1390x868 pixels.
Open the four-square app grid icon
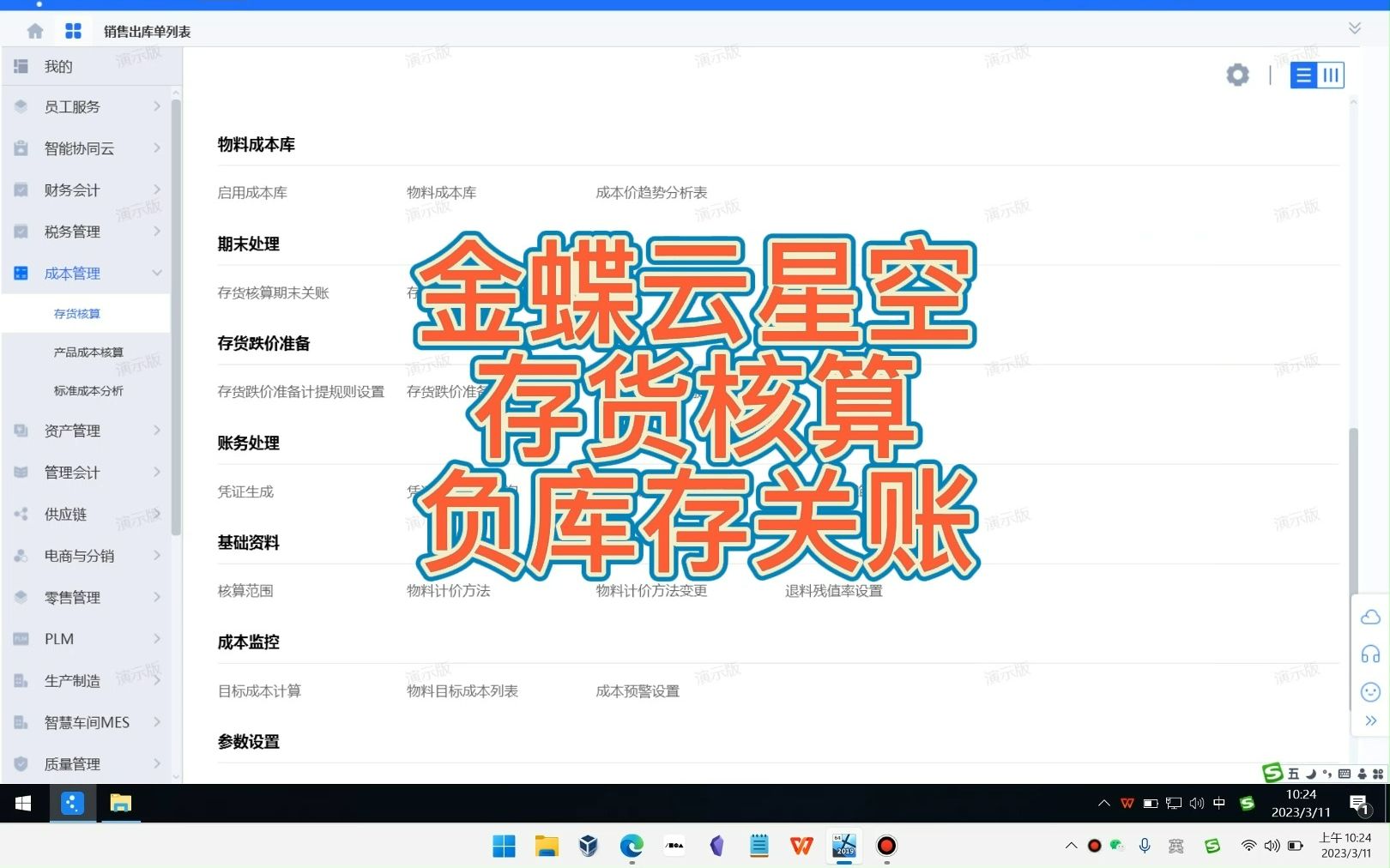tap(73, 31)
